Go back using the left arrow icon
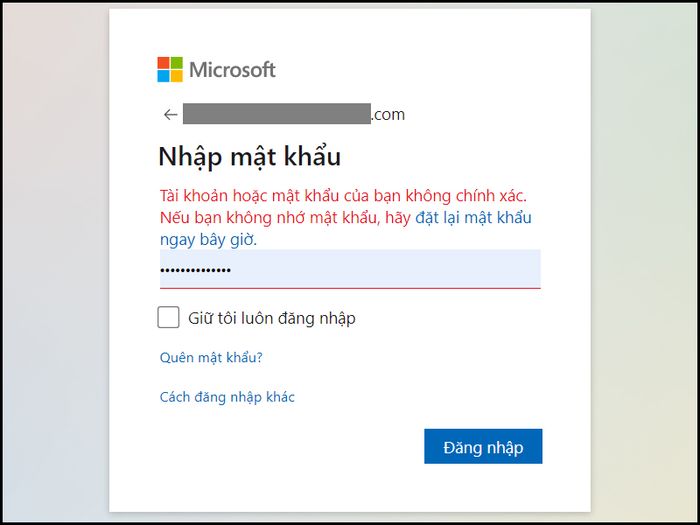The width and height of the screenshot is (700, 525). 170,115
